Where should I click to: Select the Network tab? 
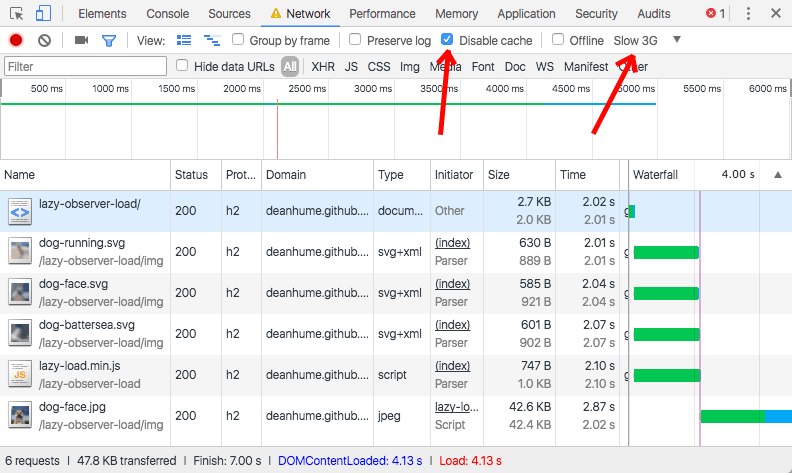click(301, 14)
